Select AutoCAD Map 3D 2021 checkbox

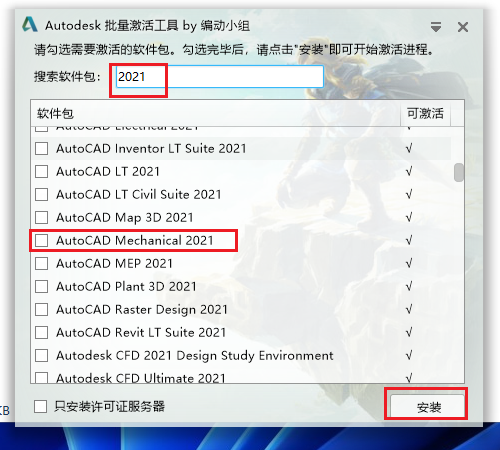tap(41, 217)
